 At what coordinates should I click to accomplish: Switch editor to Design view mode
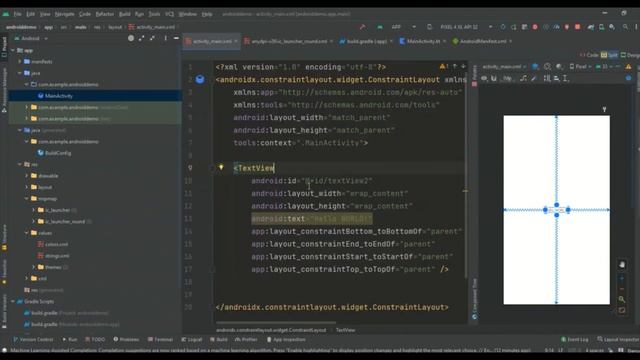[x=630, y=55]
